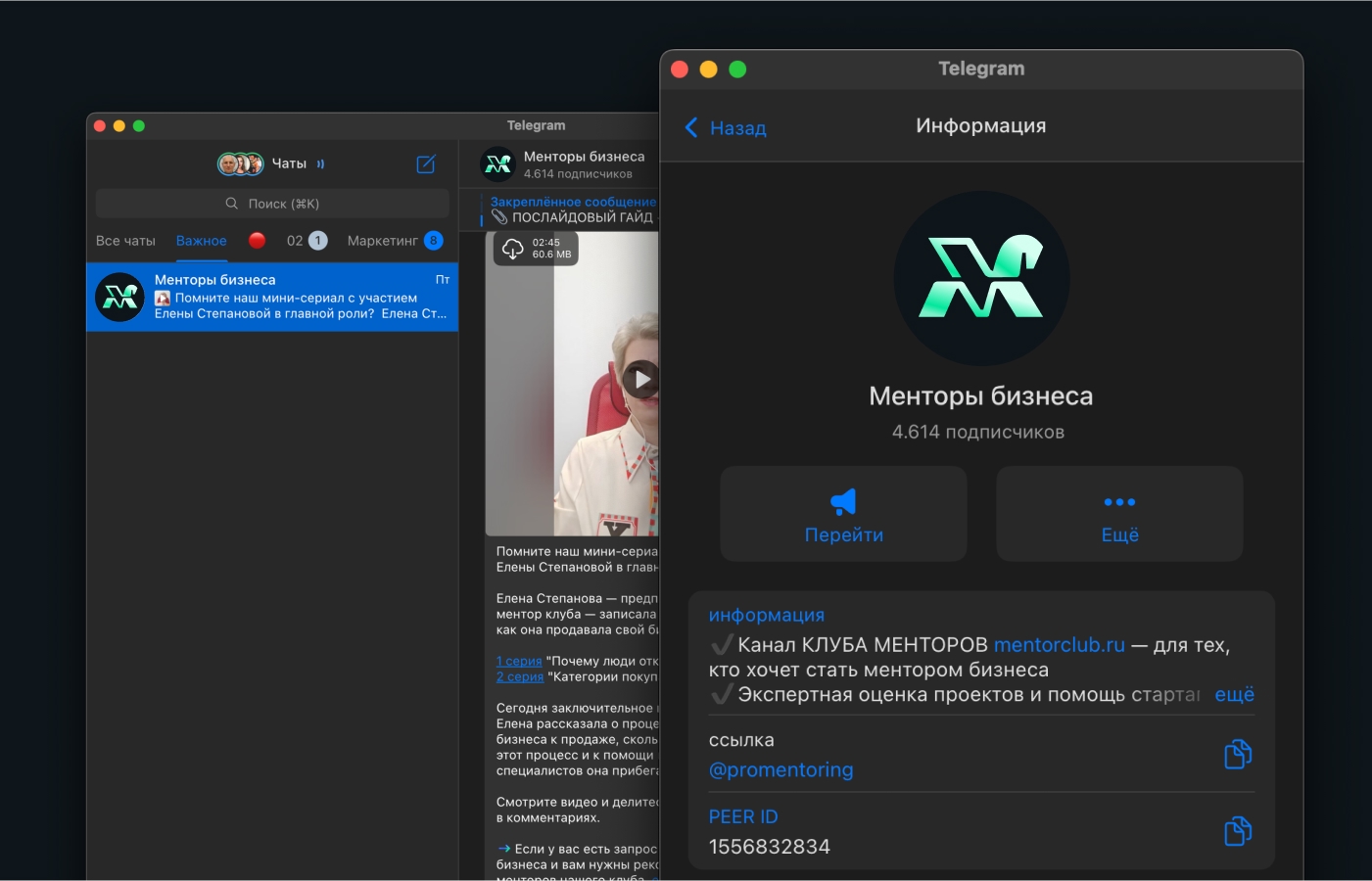This screenshot has height=881, width=1372.
Task: Open the channel via Перейти megaphone button
Action: click(843, 514)
